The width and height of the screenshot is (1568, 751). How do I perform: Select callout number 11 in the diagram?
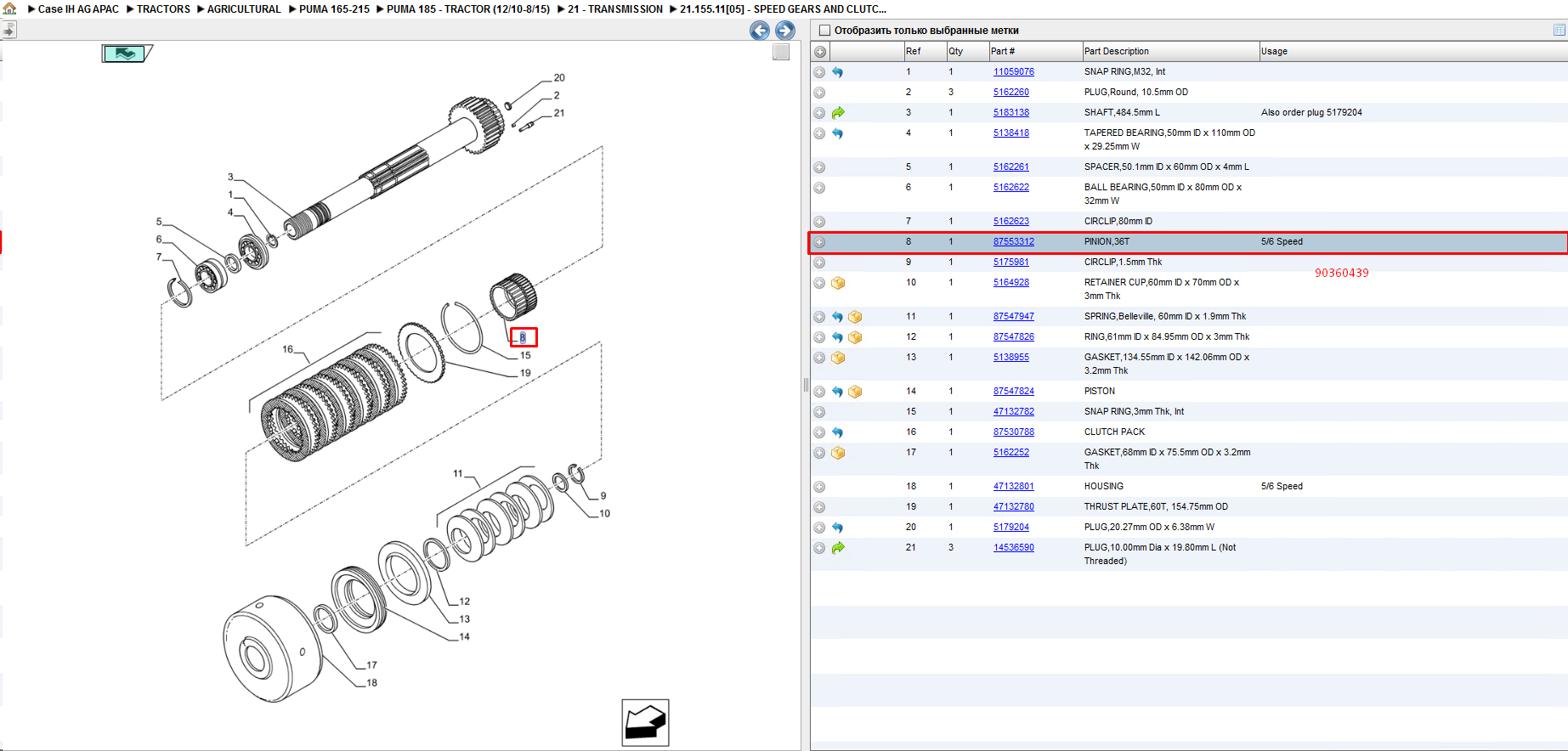458,474
